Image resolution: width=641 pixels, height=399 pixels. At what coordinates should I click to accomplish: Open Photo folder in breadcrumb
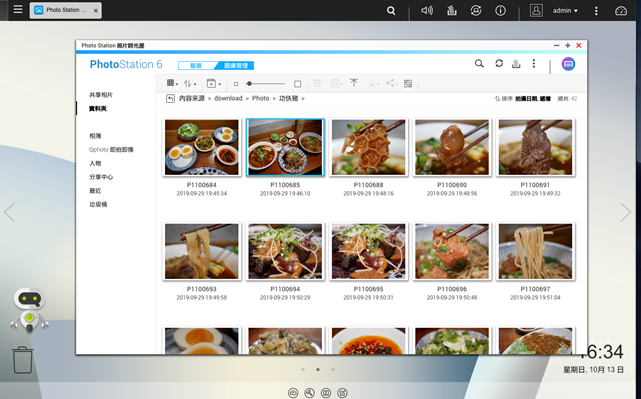[260, 99]
